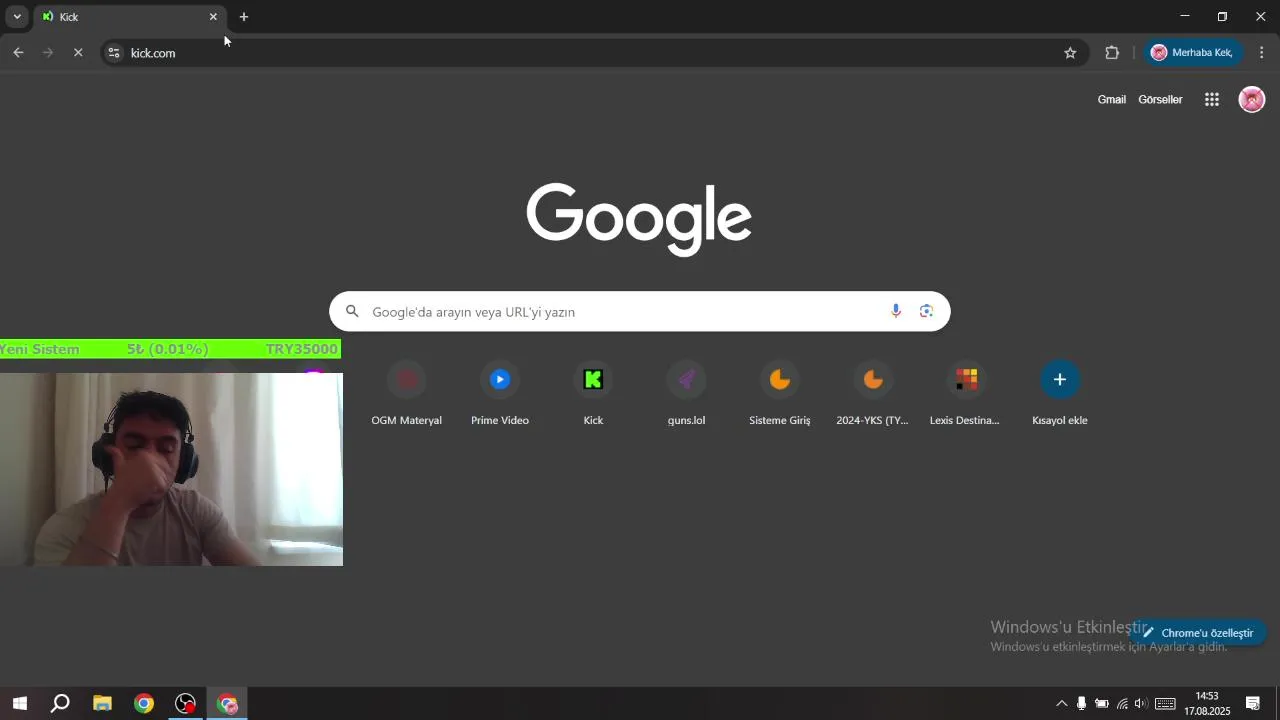1280x720 pixels.
Task: Open the Chrome three-dot menu
Action: pos(1261,53)
